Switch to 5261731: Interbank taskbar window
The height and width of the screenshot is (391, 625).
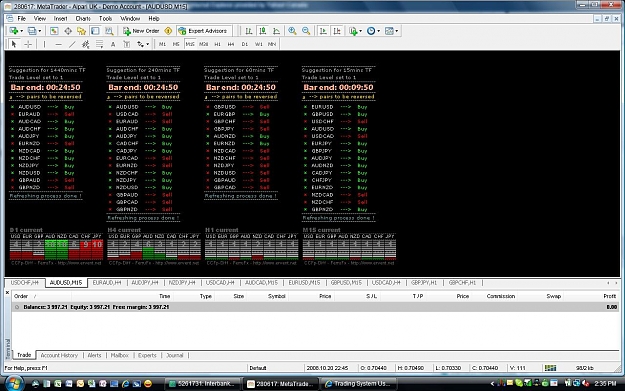[202, 384]
